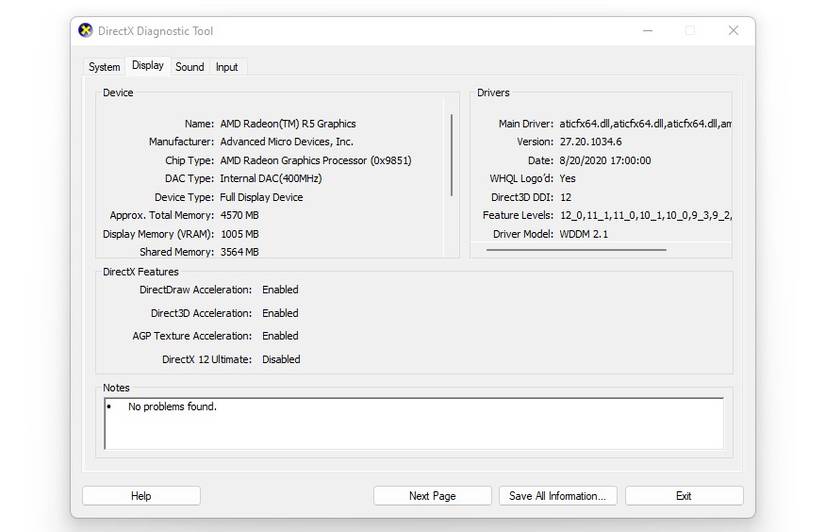This screenshot has width=825, height=532.
Task: Click the Direct3D DDI value '12'
Action: [x=566, y=197]
